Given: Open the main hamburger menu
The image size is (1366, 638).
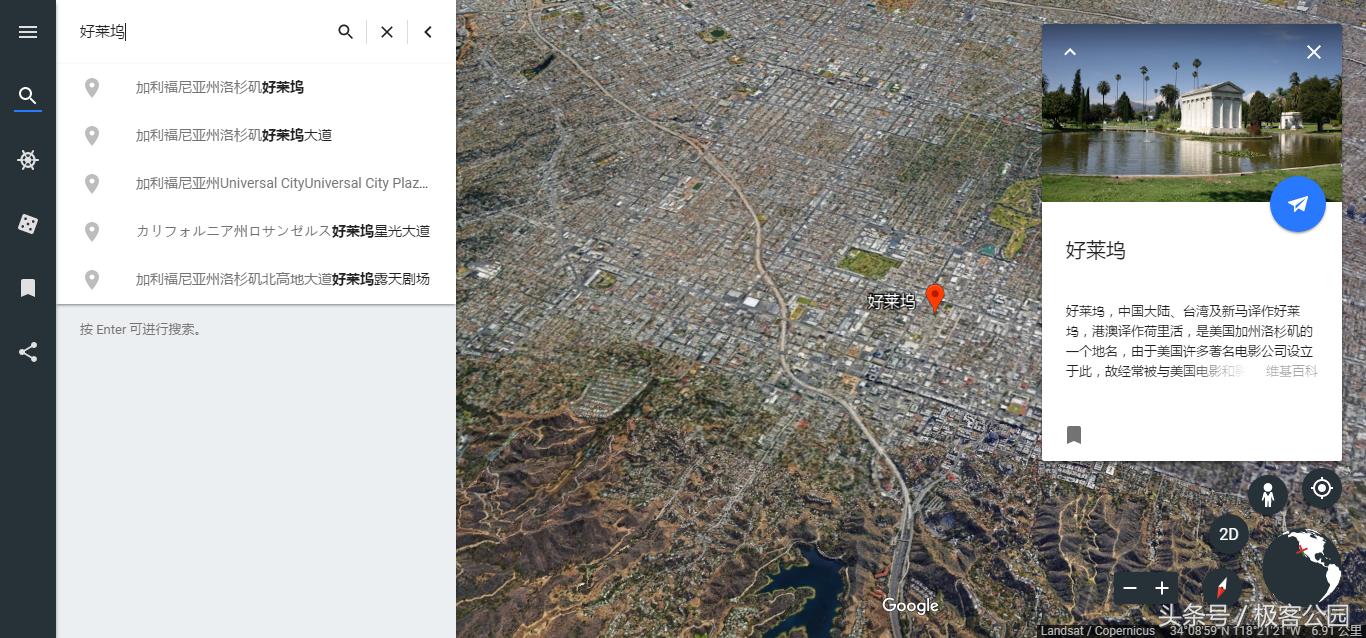Looking at the screenshot, I should tap(28, 31).
